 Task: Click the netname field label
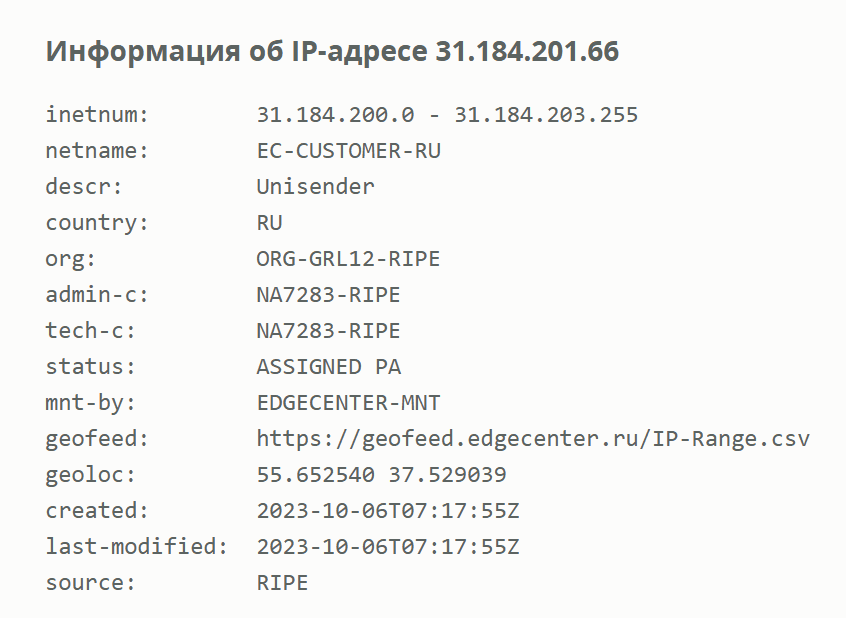coord(97,151)
